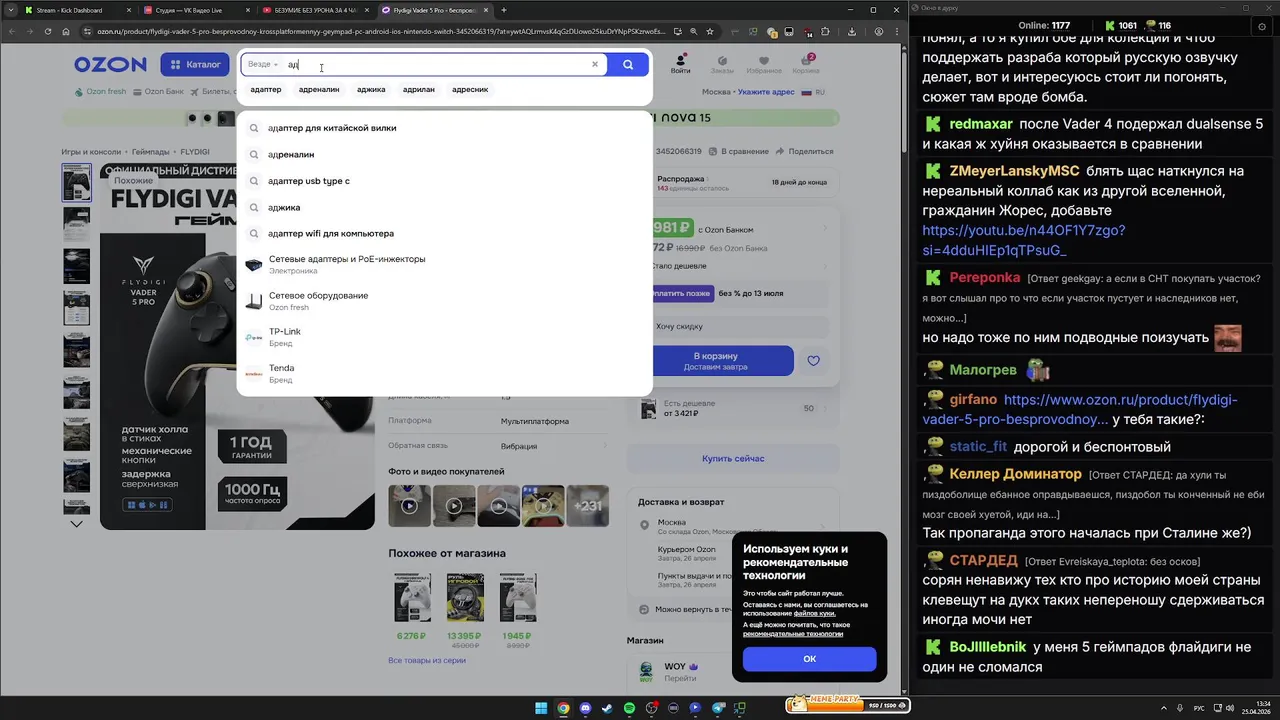
Task: Open the Tenda brand suggestion
Action: 444,373
